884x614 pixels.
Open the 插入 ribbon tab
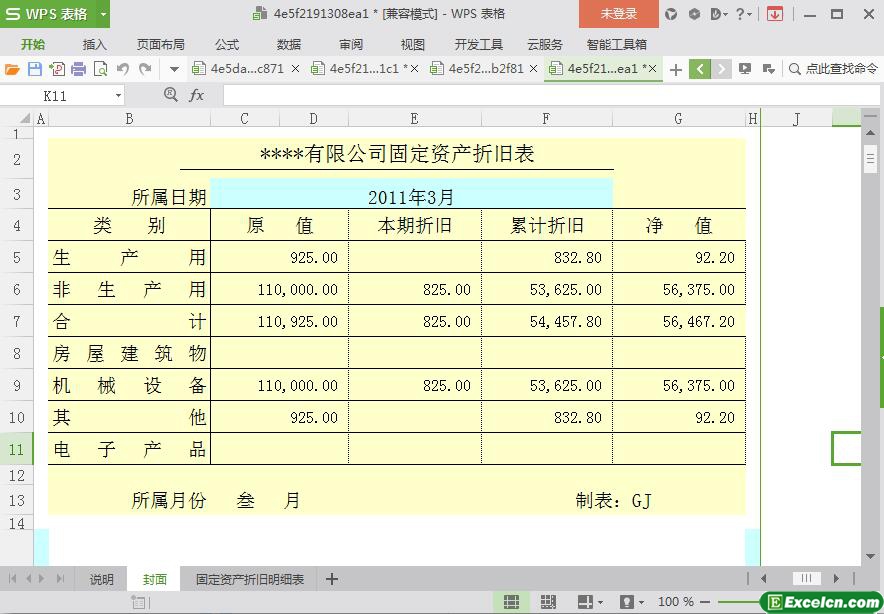[x=94, y=44]
